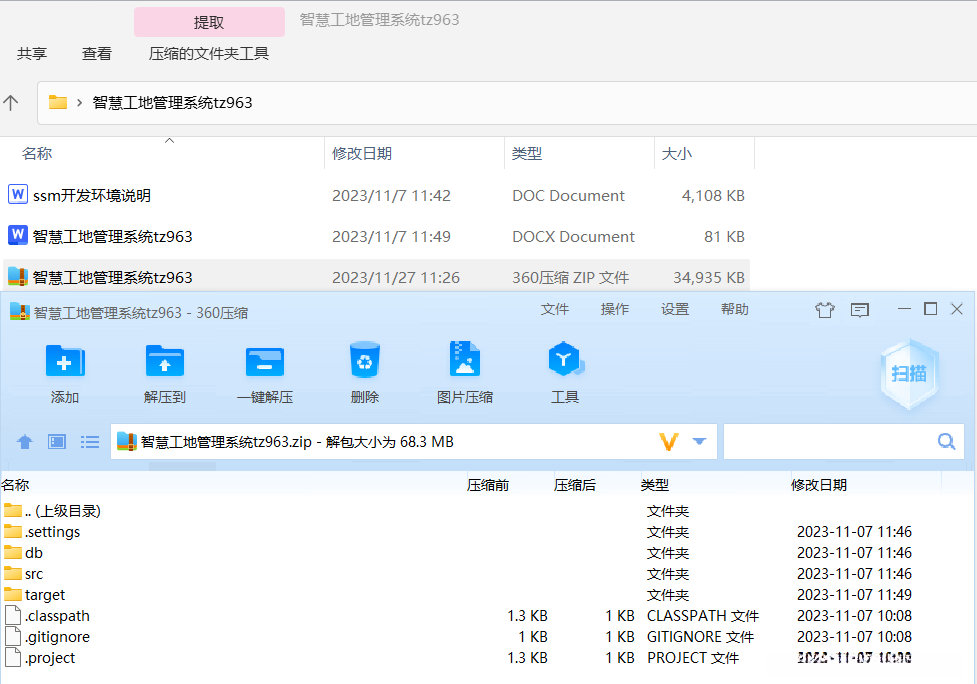Switch to thumbnail view in 360压缩
Screen dimensions: 977x684
pos(57,442)
